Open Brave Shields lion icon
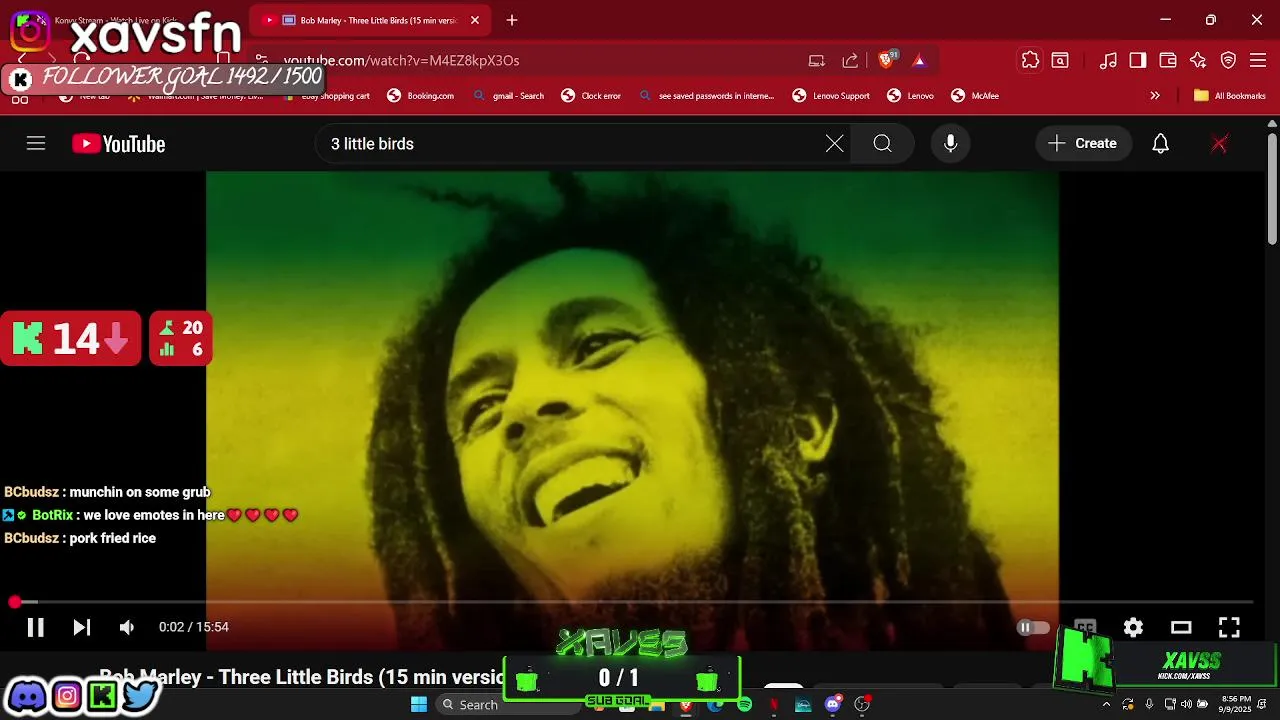 click(x=886, y=60)
